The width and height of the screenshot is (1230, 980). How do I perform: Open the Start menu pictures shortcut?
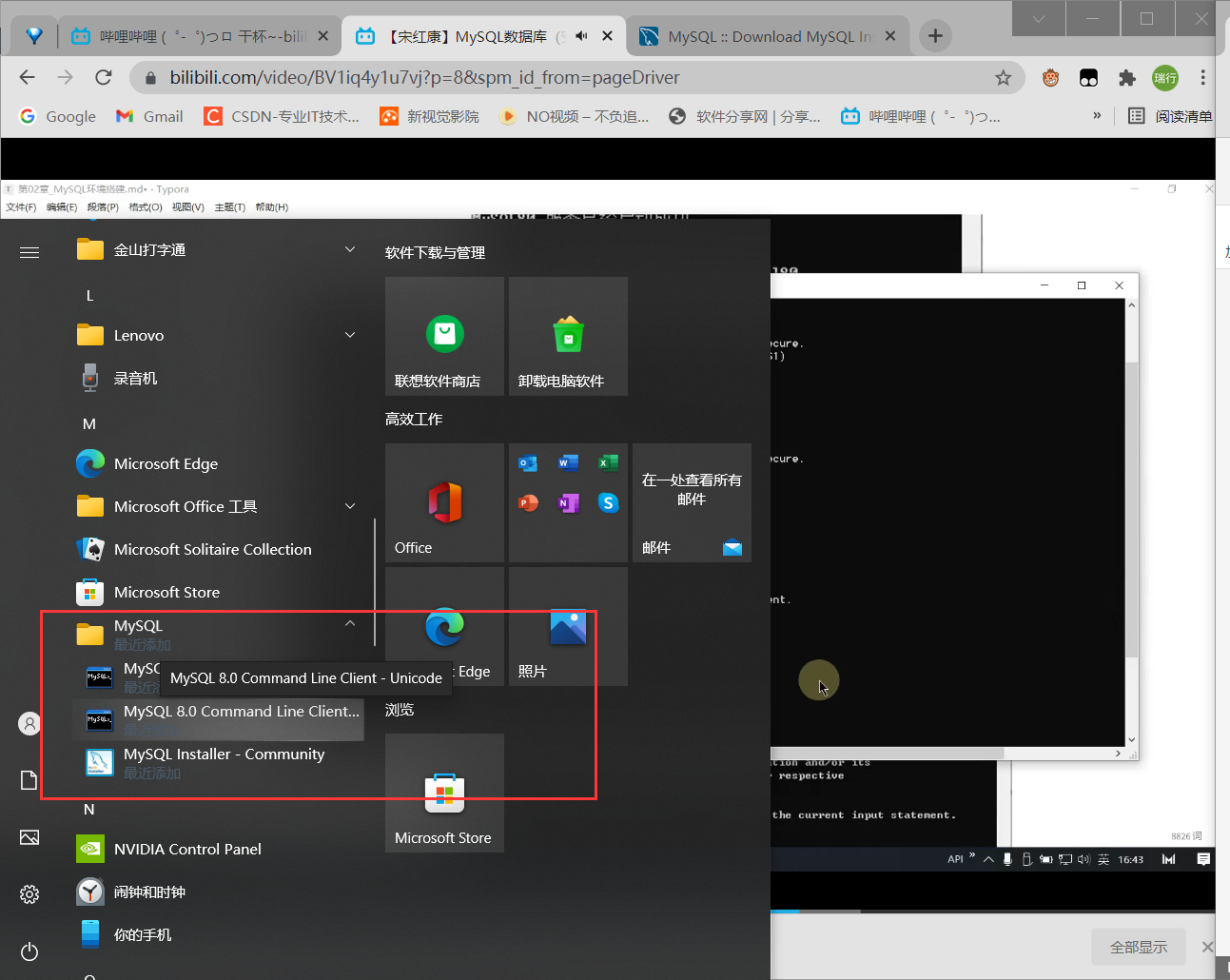[x=29, y=837]
